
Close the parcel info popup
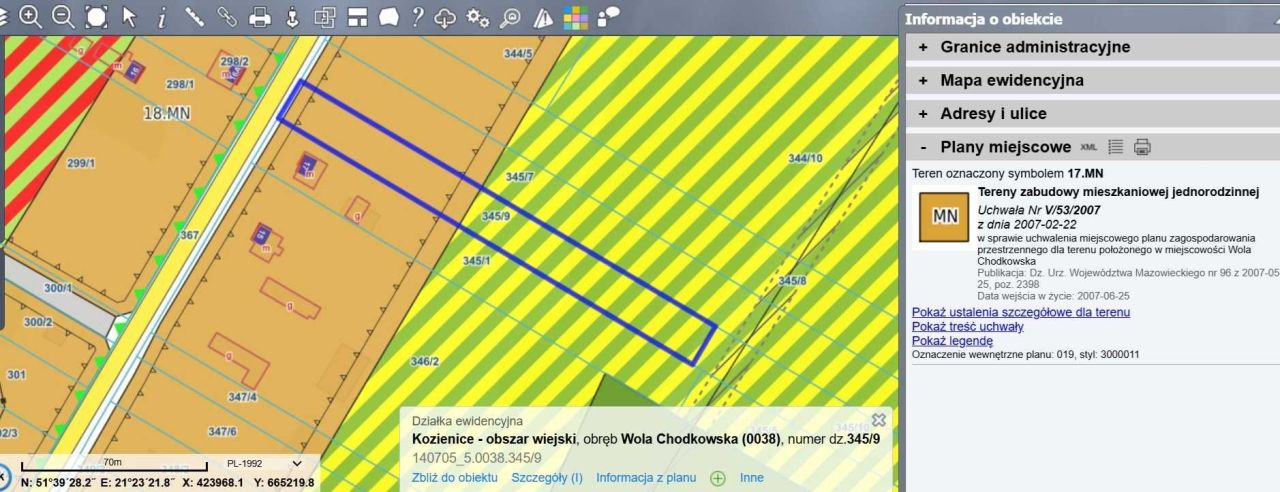[x=879, y=420]
